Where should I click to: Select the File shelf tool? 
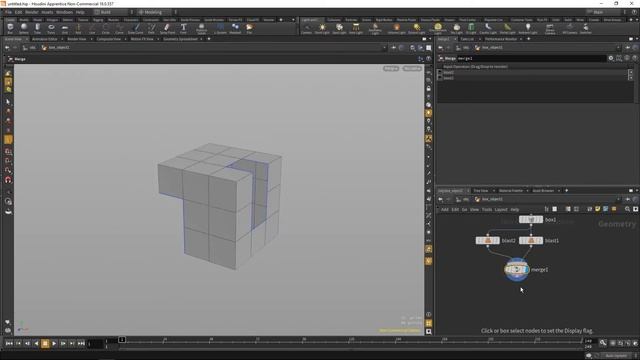tap(249, 29)
